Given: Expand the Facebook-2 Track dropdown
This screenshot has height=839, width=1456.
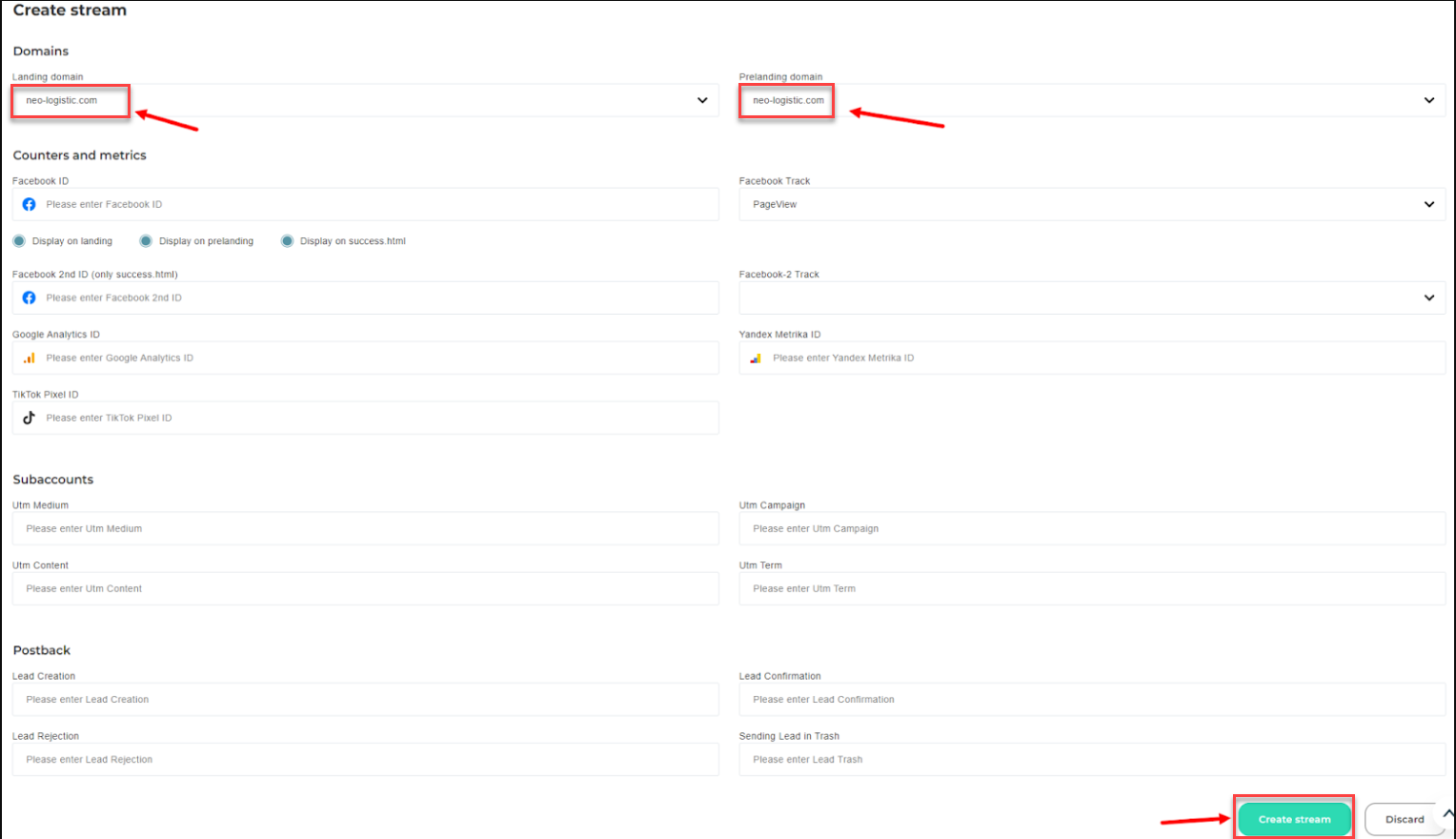Looking at the screenshot, I should 1092,297.
